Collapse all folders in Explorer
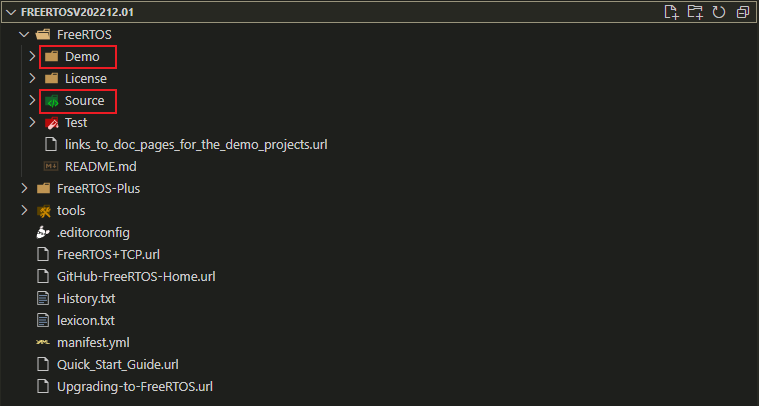759x406 pixels. [x=742, y=13]
